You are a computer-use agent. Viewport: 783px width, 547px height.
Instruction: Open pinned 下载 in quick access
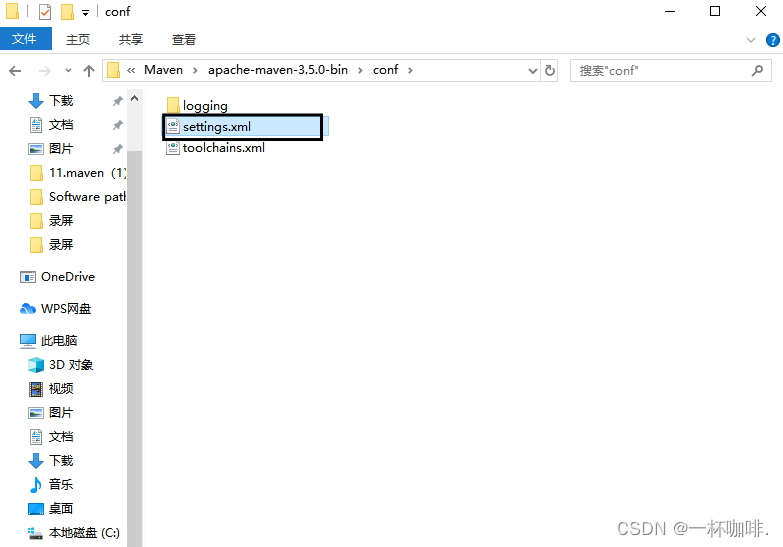[x=61, y=100]
